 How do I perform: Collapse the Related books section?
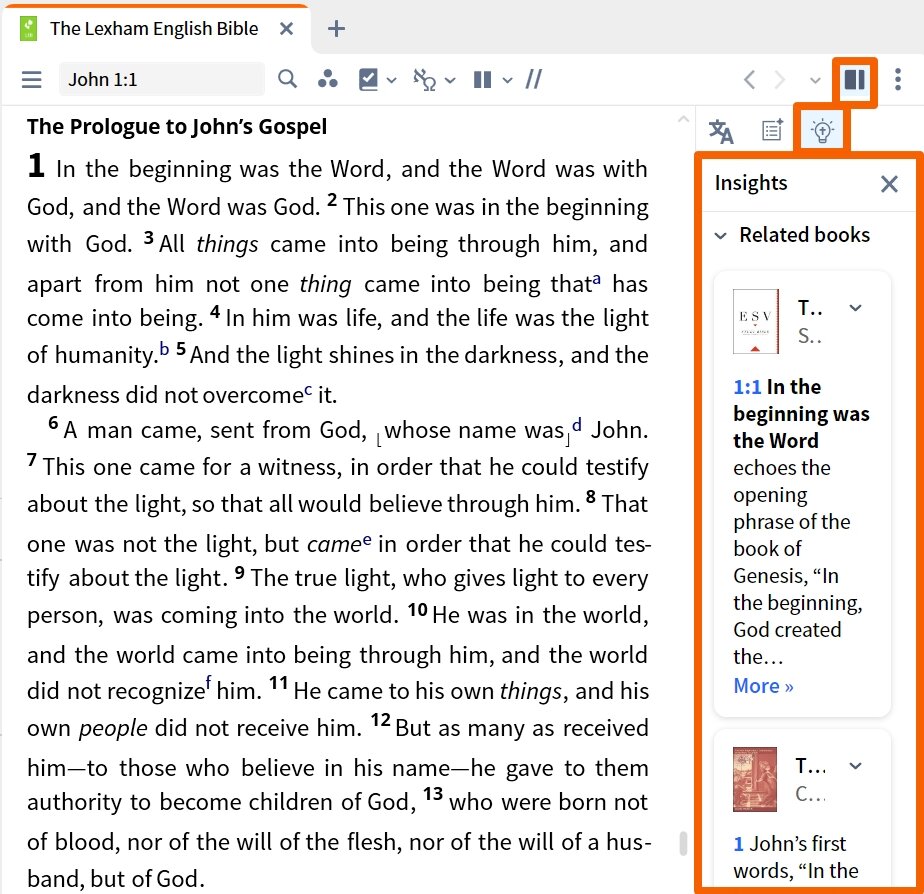coord(720,236)
